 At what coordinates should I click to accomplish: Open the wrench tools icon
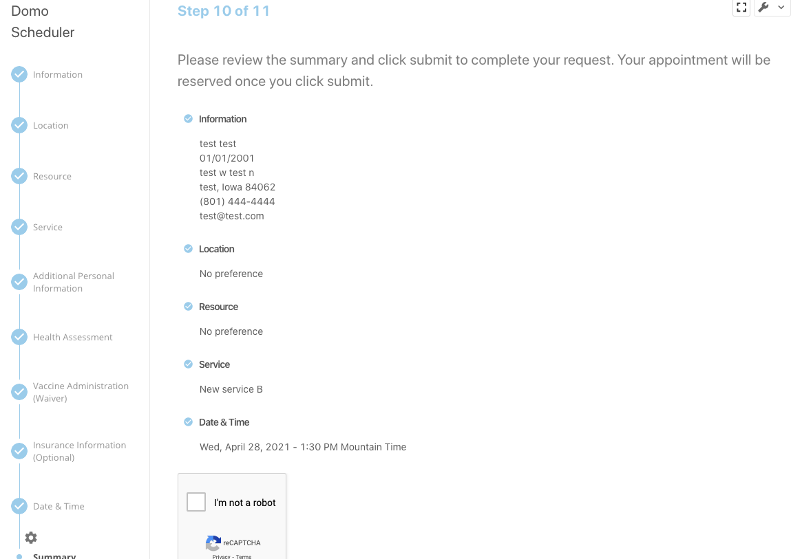[763, 8]
